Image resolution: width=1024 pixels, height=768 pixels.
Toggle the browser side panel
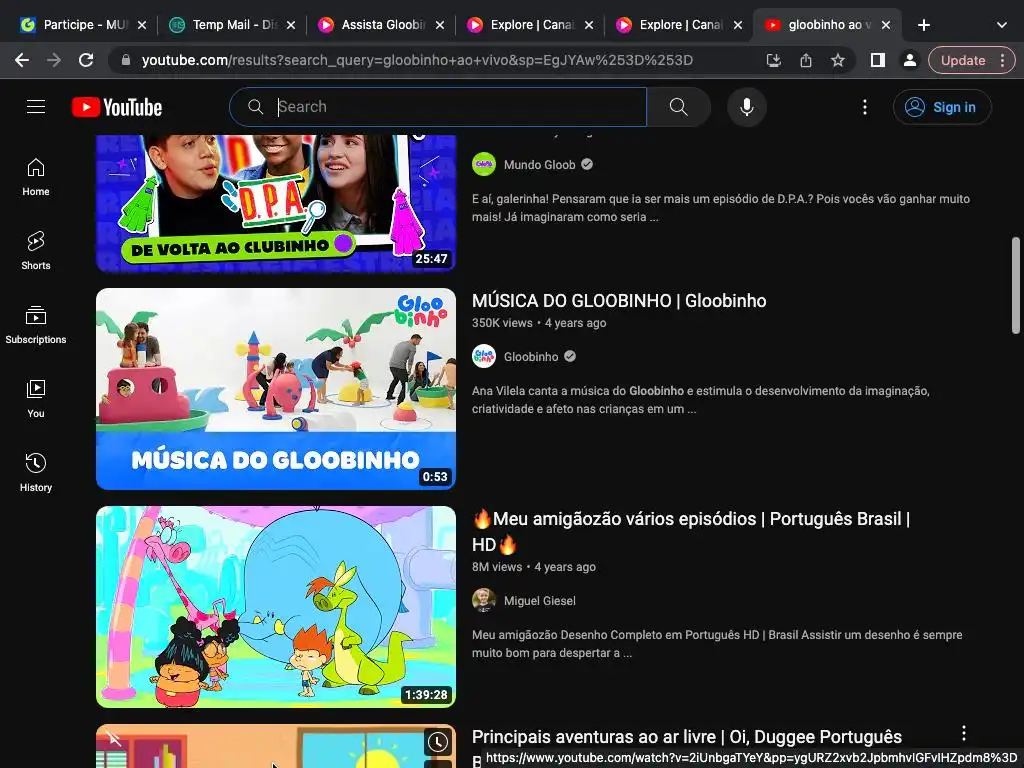pyautogui.click(x=878, y=60)
